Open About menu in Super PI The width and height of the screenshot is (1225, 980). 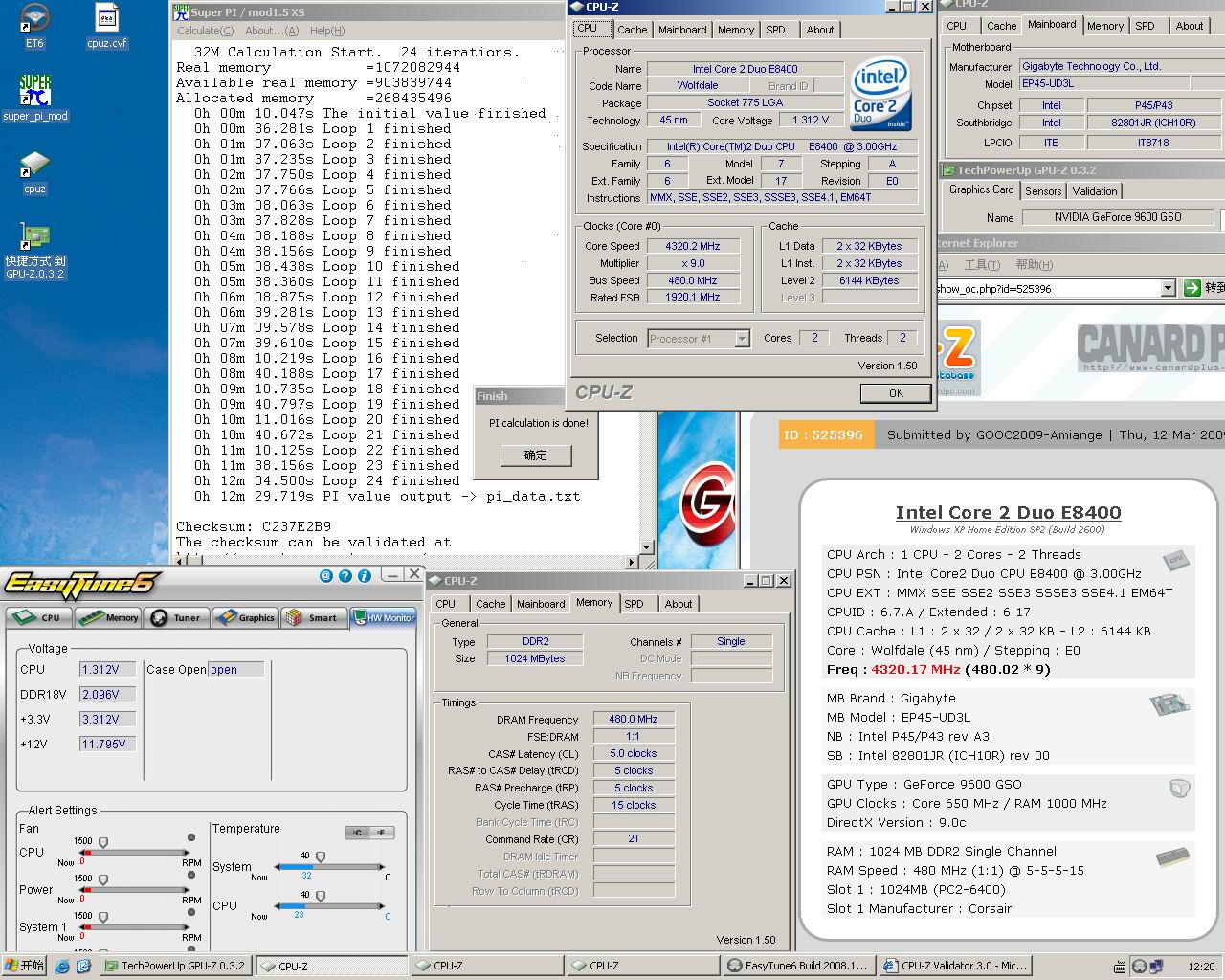(272, 31)
